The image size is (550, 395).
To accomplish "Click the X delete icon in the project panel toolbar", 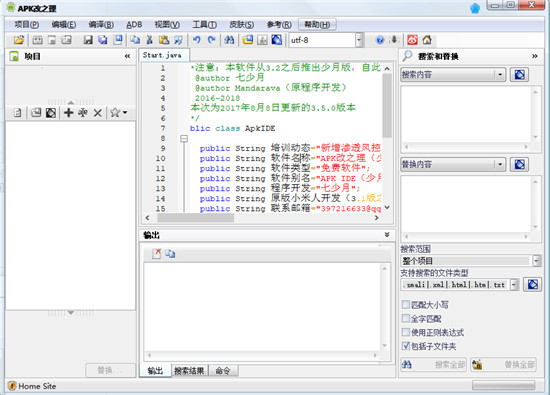I will click(98, 113).
